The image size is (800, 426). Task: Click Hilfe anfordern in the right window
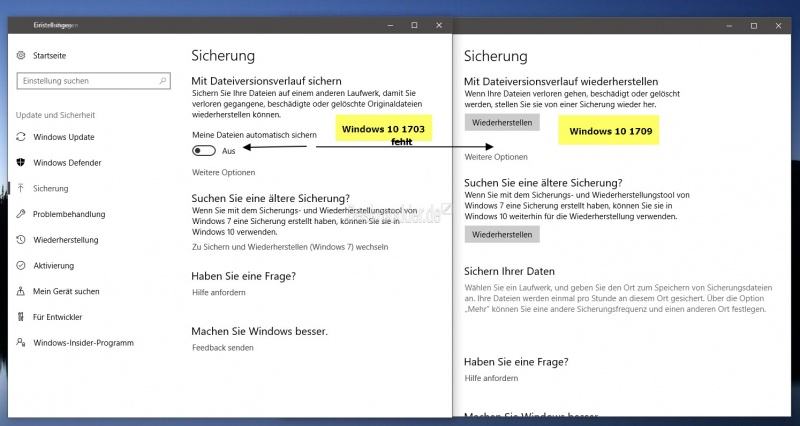491,378
